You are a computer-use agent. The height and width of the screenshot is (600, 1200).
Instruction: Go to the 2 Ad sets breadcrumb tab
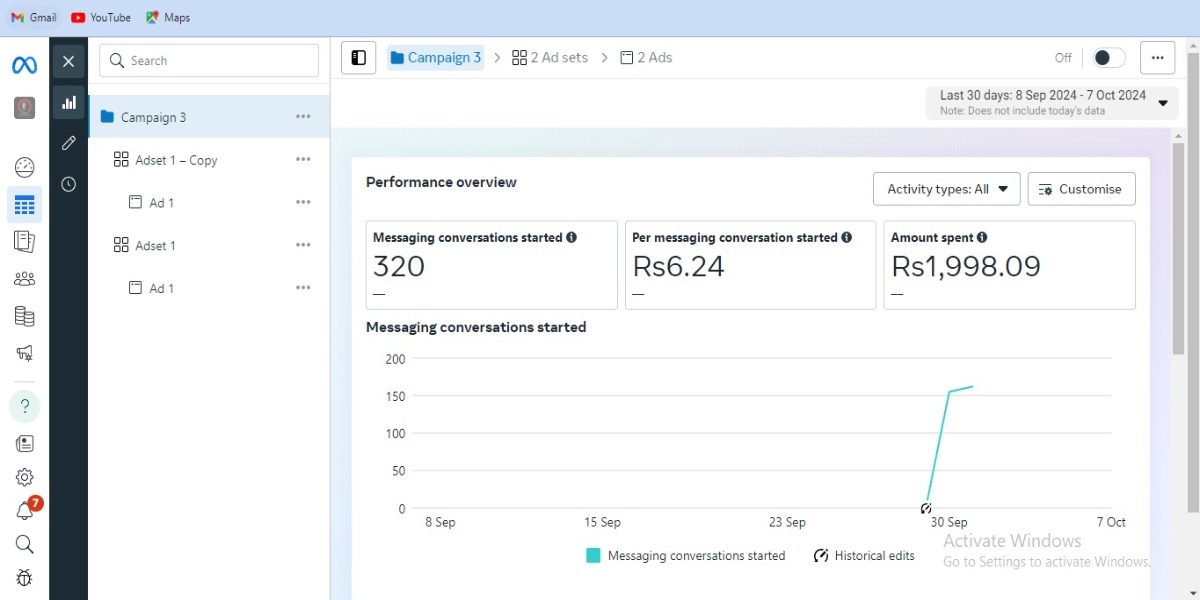pos(550,58)
